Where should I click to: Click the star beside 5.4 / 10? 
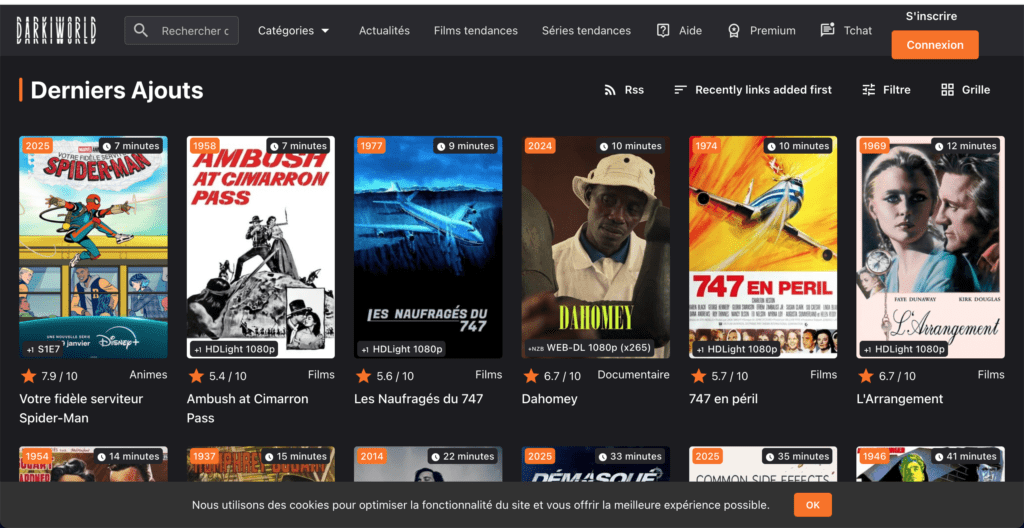pyautogui.click(x=196, y=376)
